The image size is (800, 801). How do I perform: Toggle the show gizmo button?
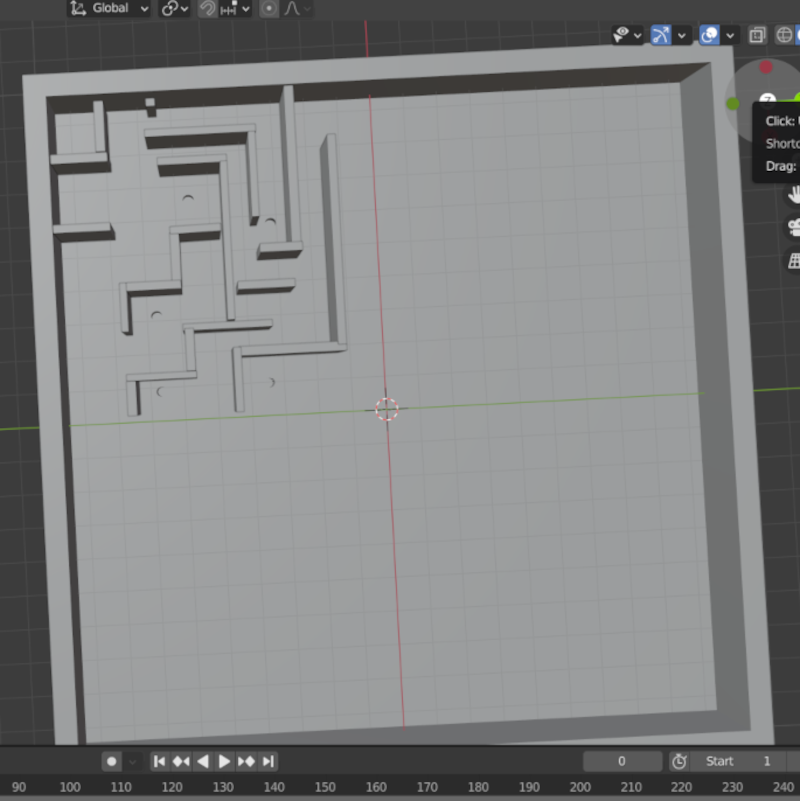coord(661,35)
